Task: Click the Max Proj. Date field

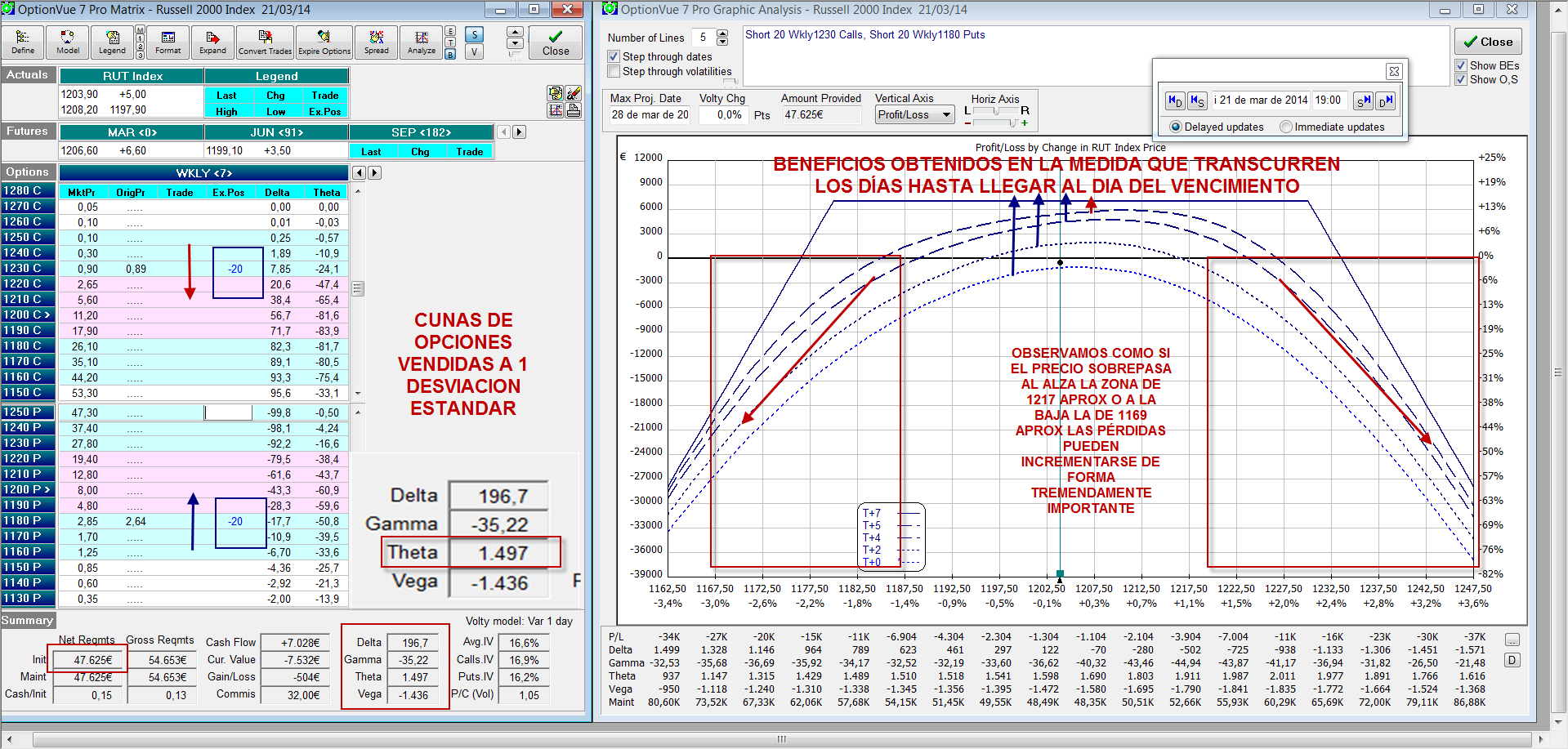Action: [650, 115]
